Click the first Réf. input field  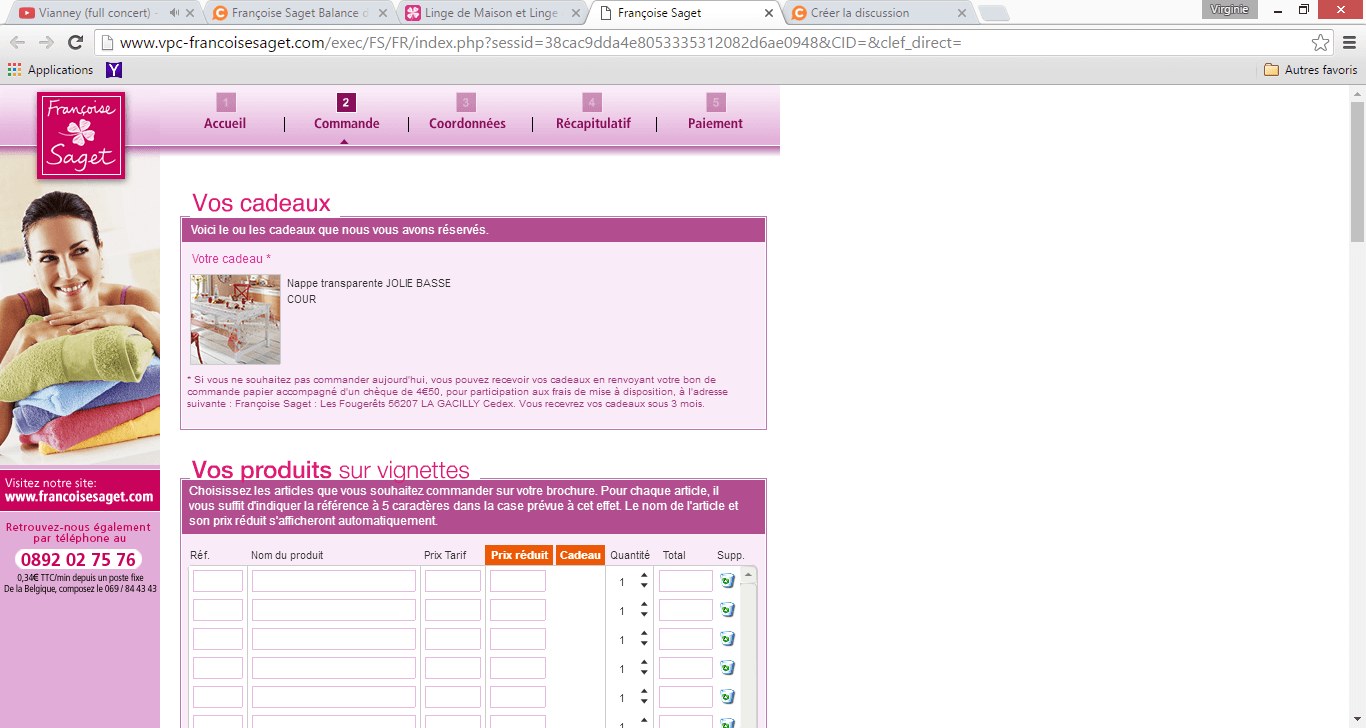pyautogui.click(x=218, y=581)
